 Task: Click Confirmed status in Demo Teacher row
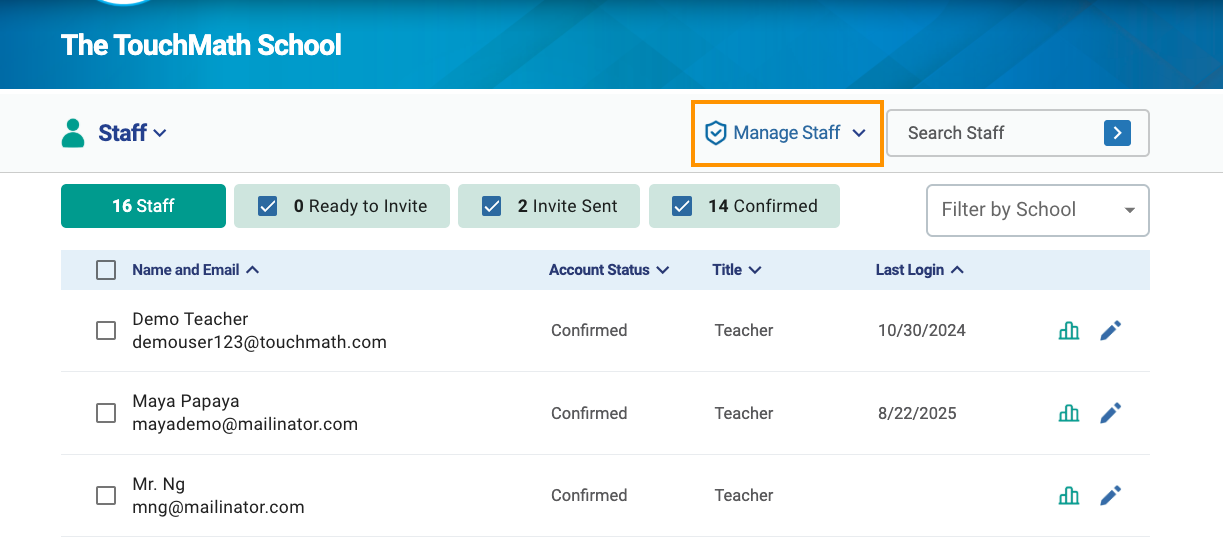coord(589,330)
